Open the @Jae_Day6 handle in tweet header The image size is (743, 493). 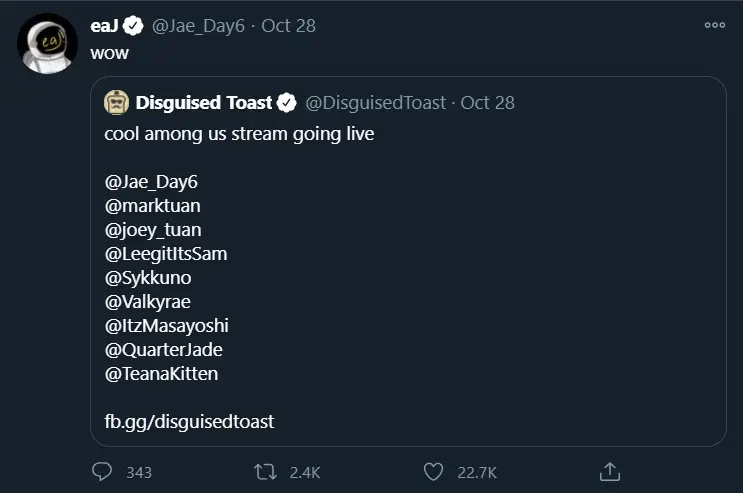pos(198,26)
